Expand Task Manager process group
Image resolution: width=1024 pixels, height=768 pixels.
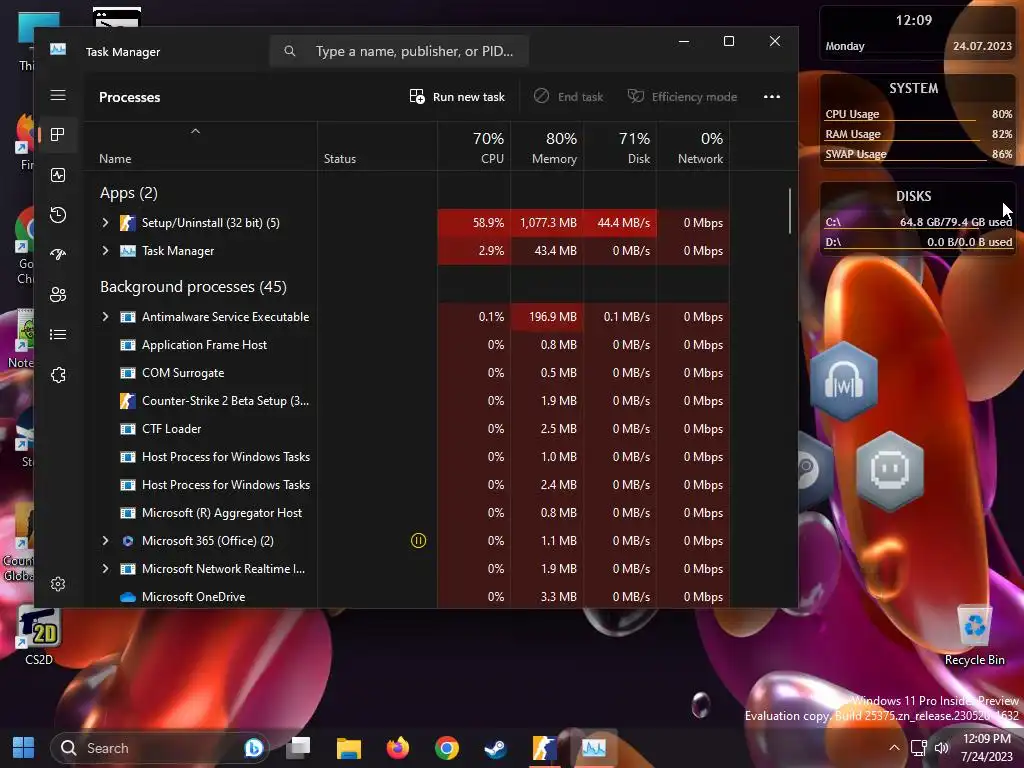(x=105, y=251)
